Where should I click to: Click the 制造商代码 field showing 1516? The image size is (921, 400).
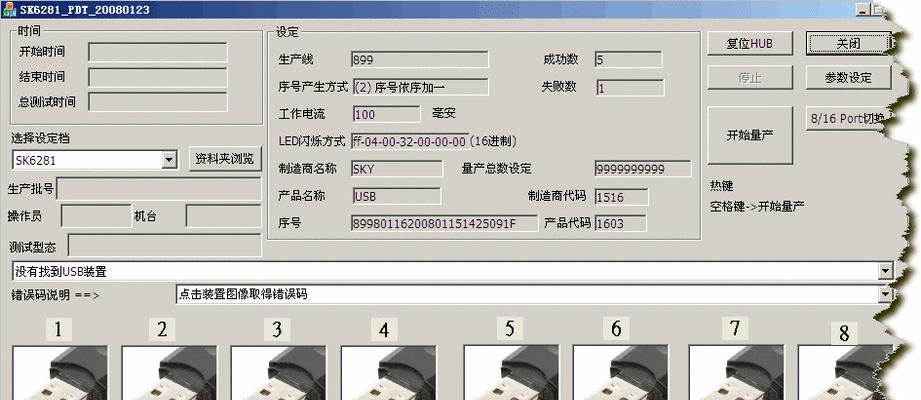point(621,197)
